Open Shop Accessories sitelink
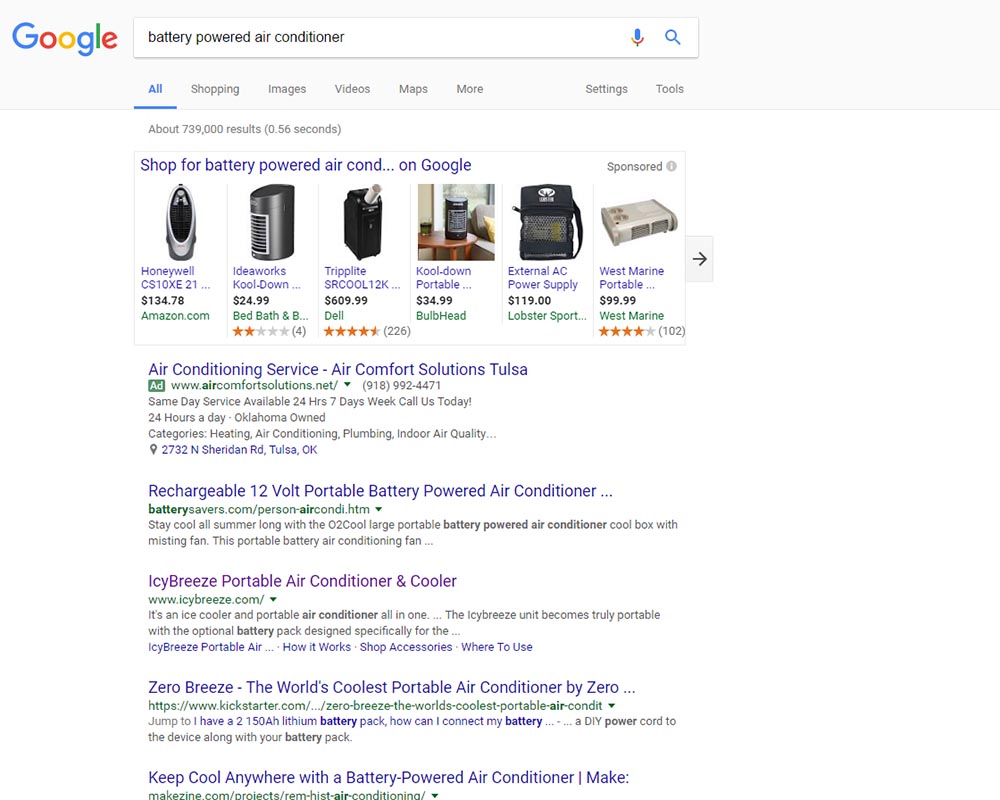Viewport: 1000px width, 800px height. [x=406, y=647]
